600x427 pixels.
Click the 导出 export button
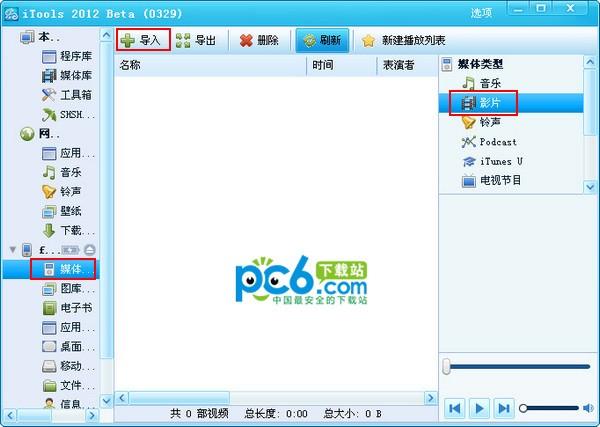[x=196, y=40]
